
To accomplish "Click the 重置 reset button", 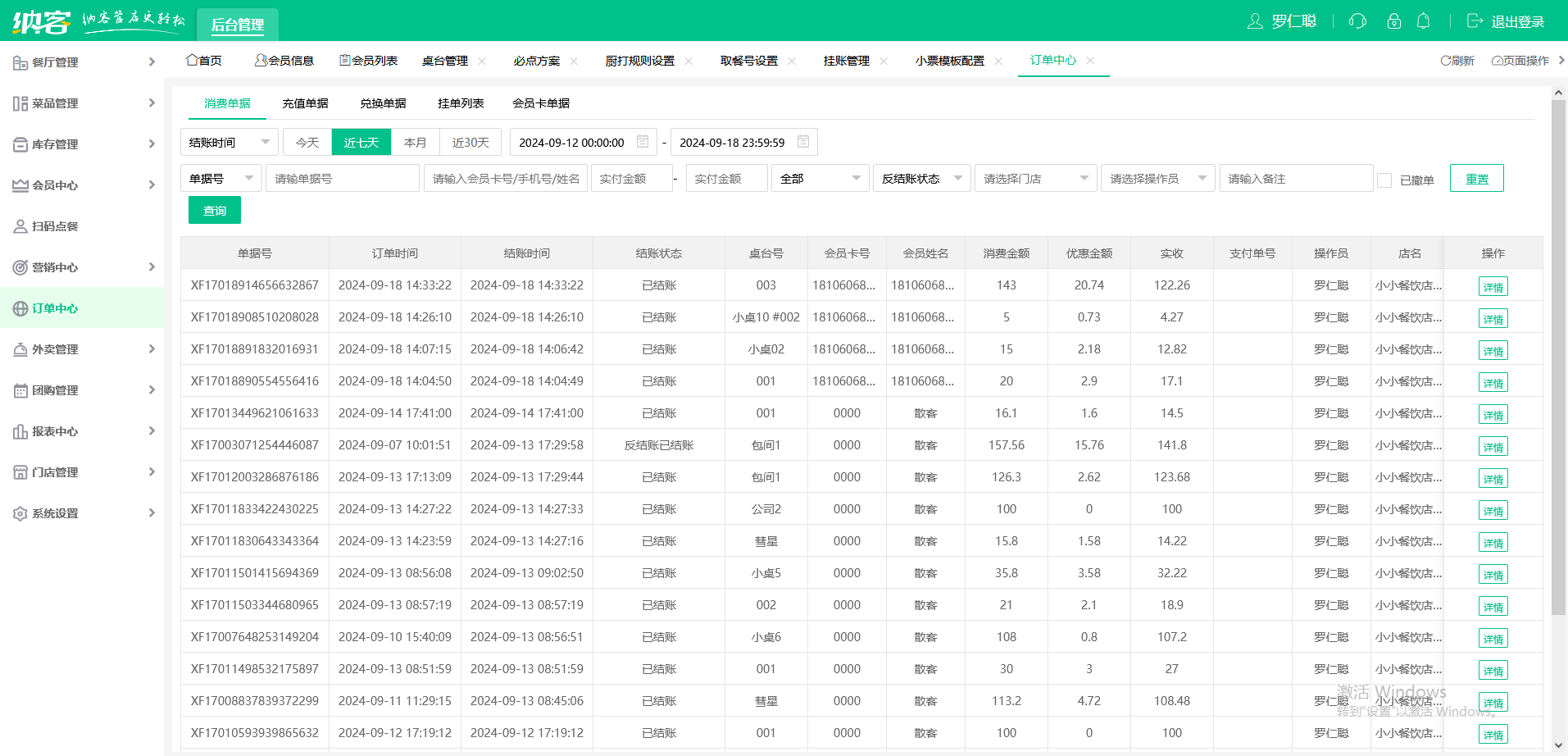I will pyautogui.click(x=1476, y=178).
